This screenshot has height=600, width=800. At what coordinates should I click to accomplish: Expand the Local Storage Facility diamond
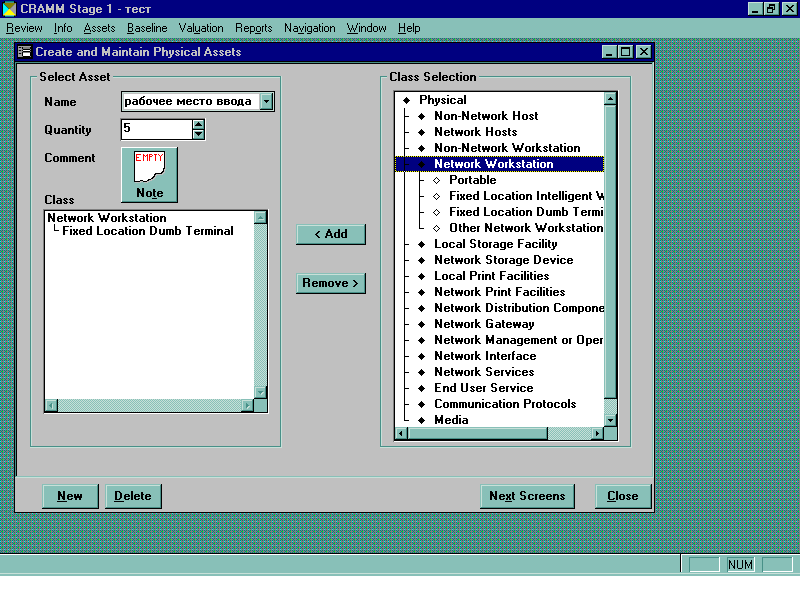tap(421, 244)
